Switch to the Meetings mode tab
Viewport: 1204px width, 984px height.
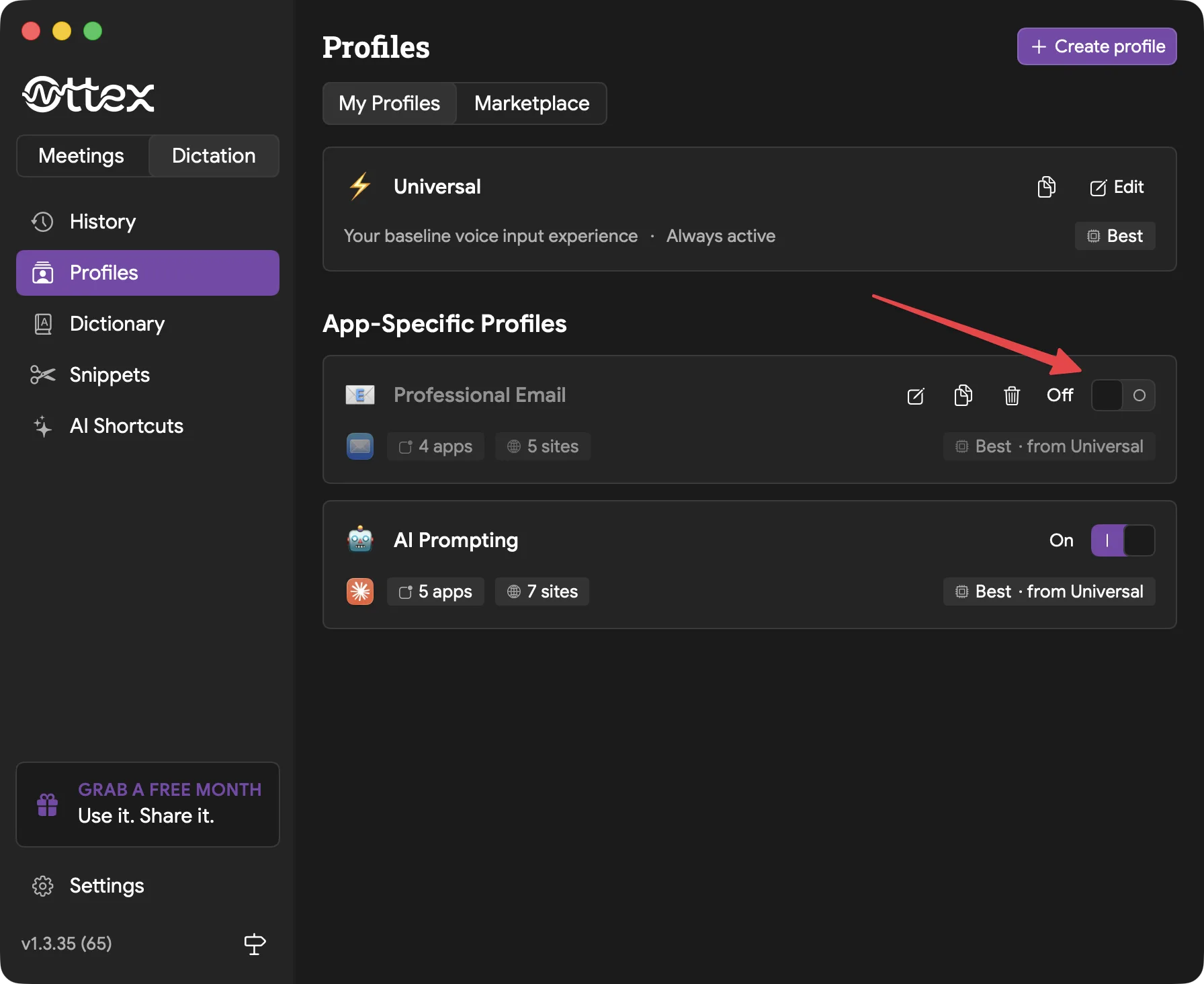[81, 156]
